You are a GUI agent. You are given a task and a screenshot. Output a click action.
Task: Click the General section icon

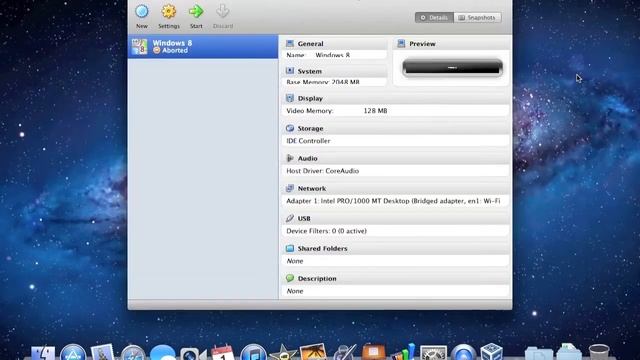point(290,43)
